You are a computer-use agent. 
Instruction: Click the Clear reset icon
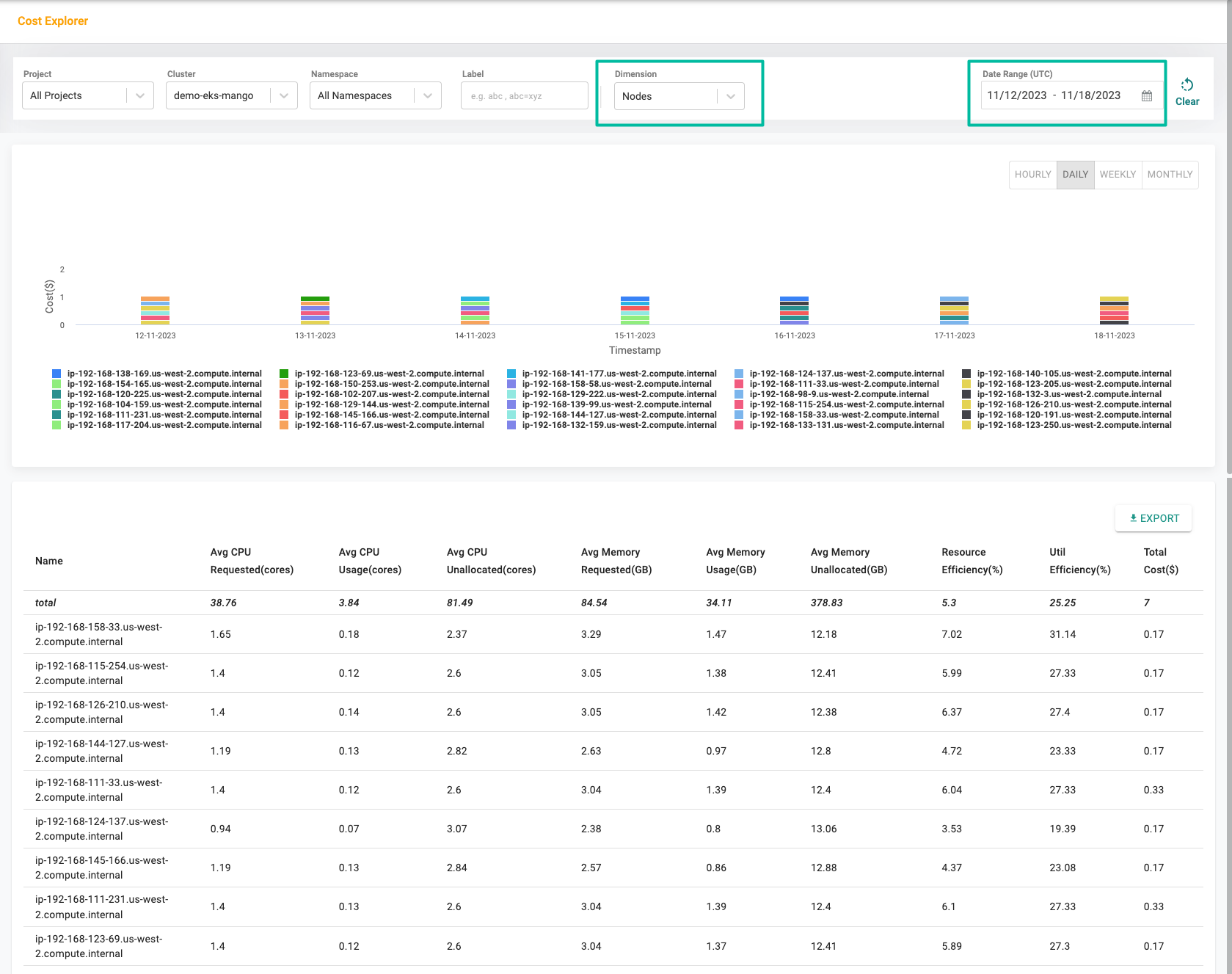coord(1187,85)
